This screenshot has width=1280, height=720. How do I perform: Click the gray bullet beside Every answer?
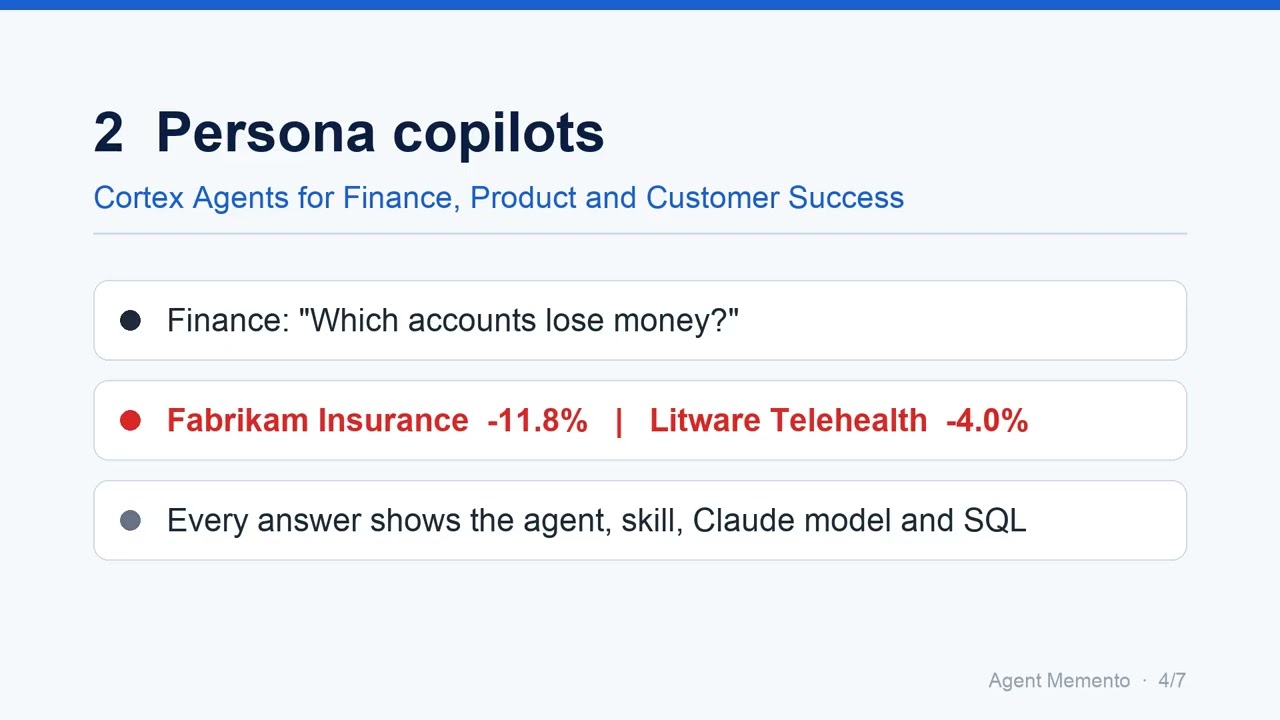pos(130,520)
